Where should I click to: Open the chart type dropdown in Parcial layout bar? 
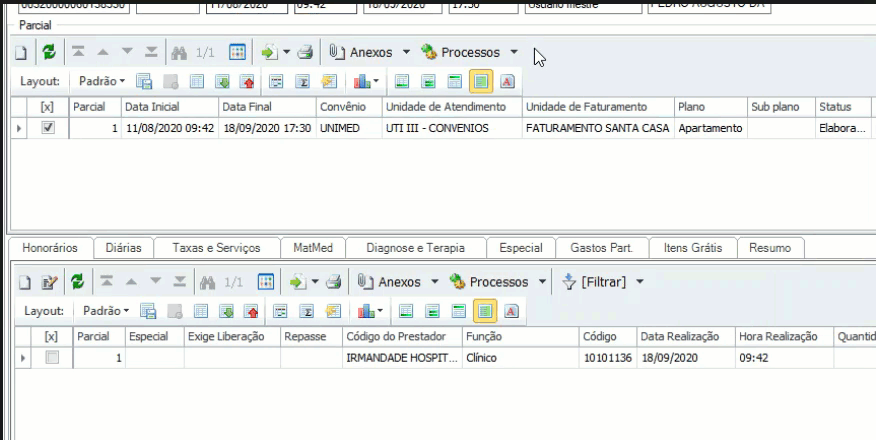[x=376, y=82]
